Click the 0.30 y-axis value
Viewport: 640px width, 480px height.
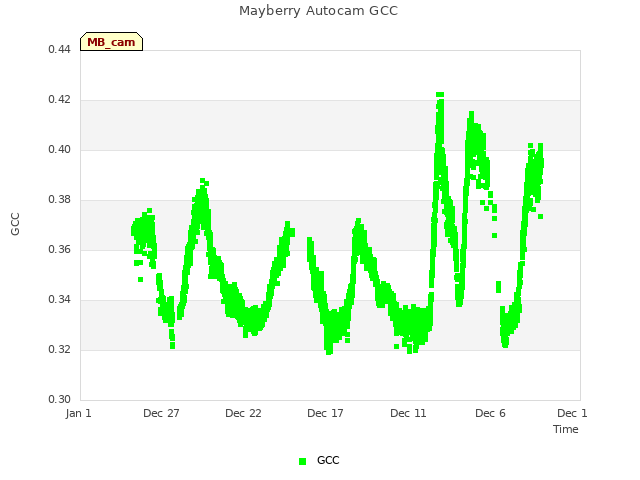click(x=60, y=399)
